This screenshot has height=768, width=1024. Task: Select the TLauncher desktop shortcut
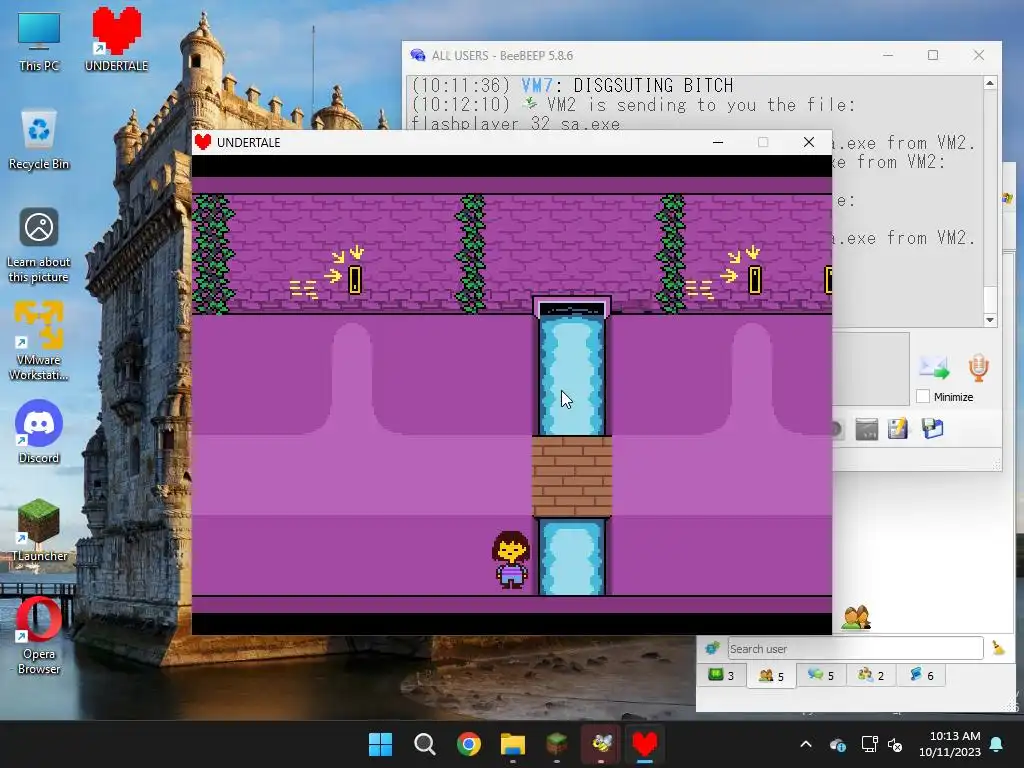[39, 530]
